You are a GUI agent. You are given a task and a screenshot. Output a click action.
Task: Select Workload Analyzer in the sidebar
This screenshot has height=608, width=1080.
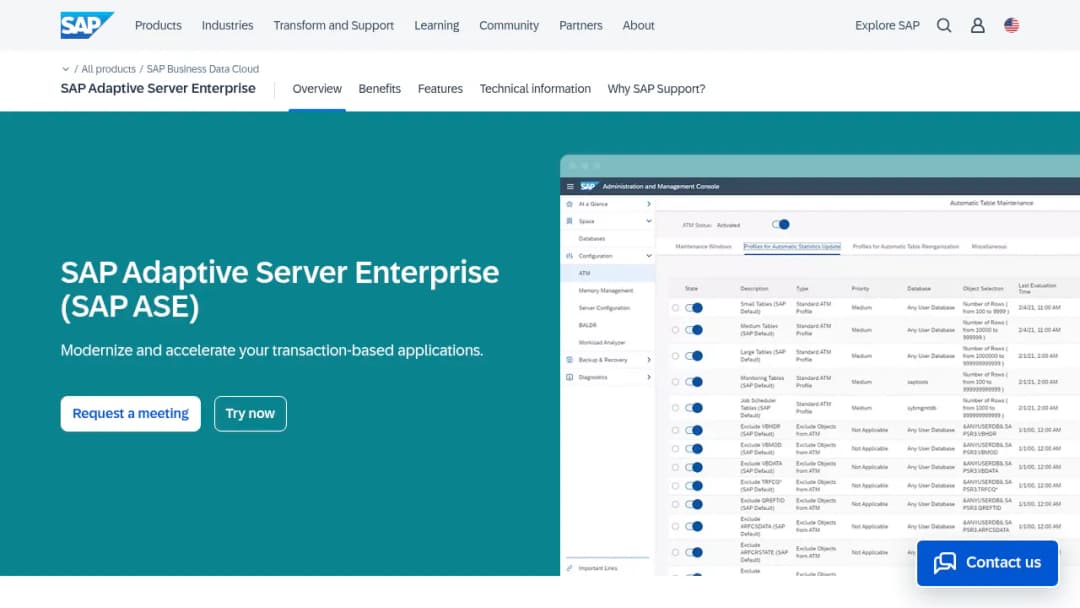(602, 342)
